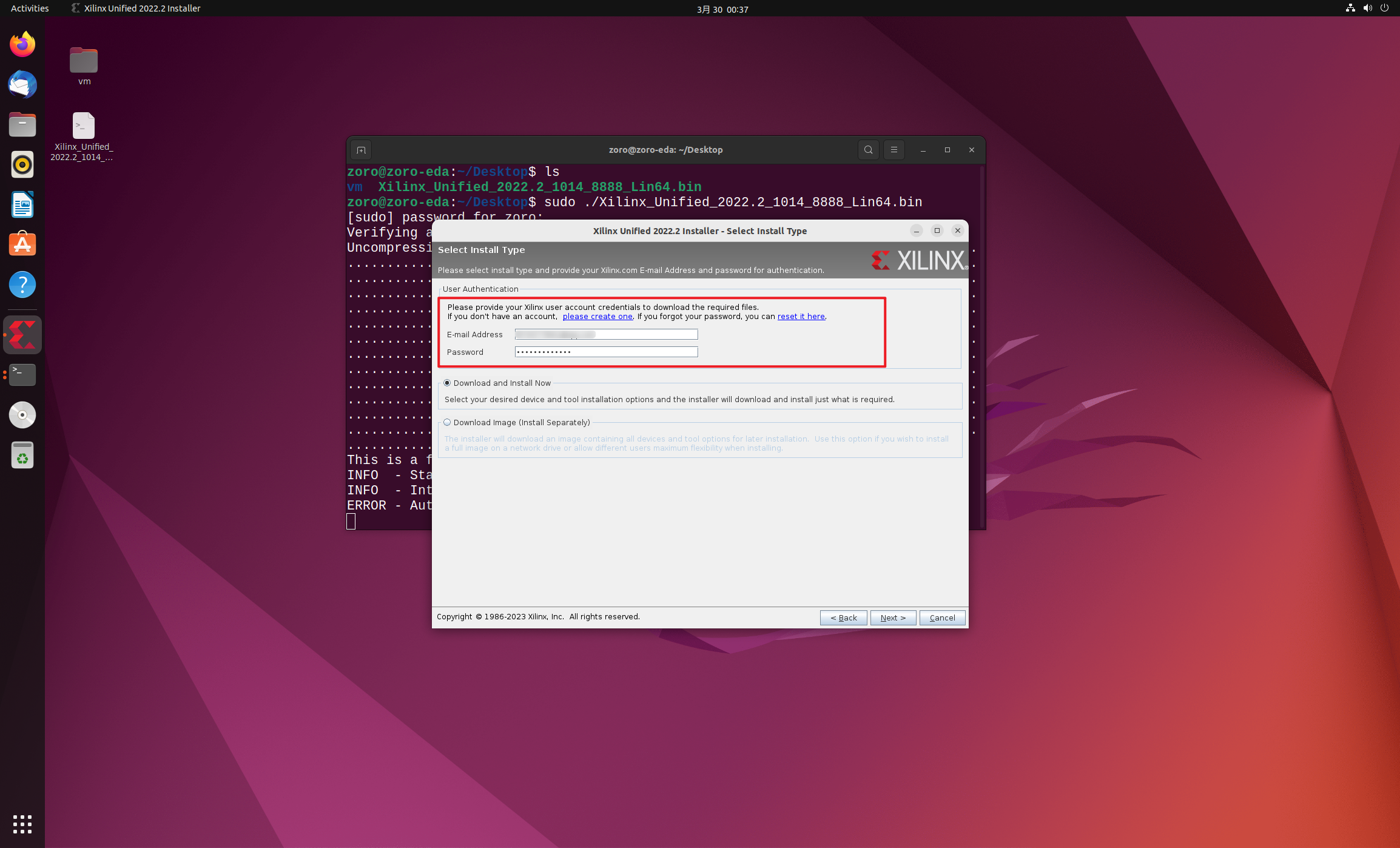
Task: Open Firefox from the dock
Action: tap(22, 44)
